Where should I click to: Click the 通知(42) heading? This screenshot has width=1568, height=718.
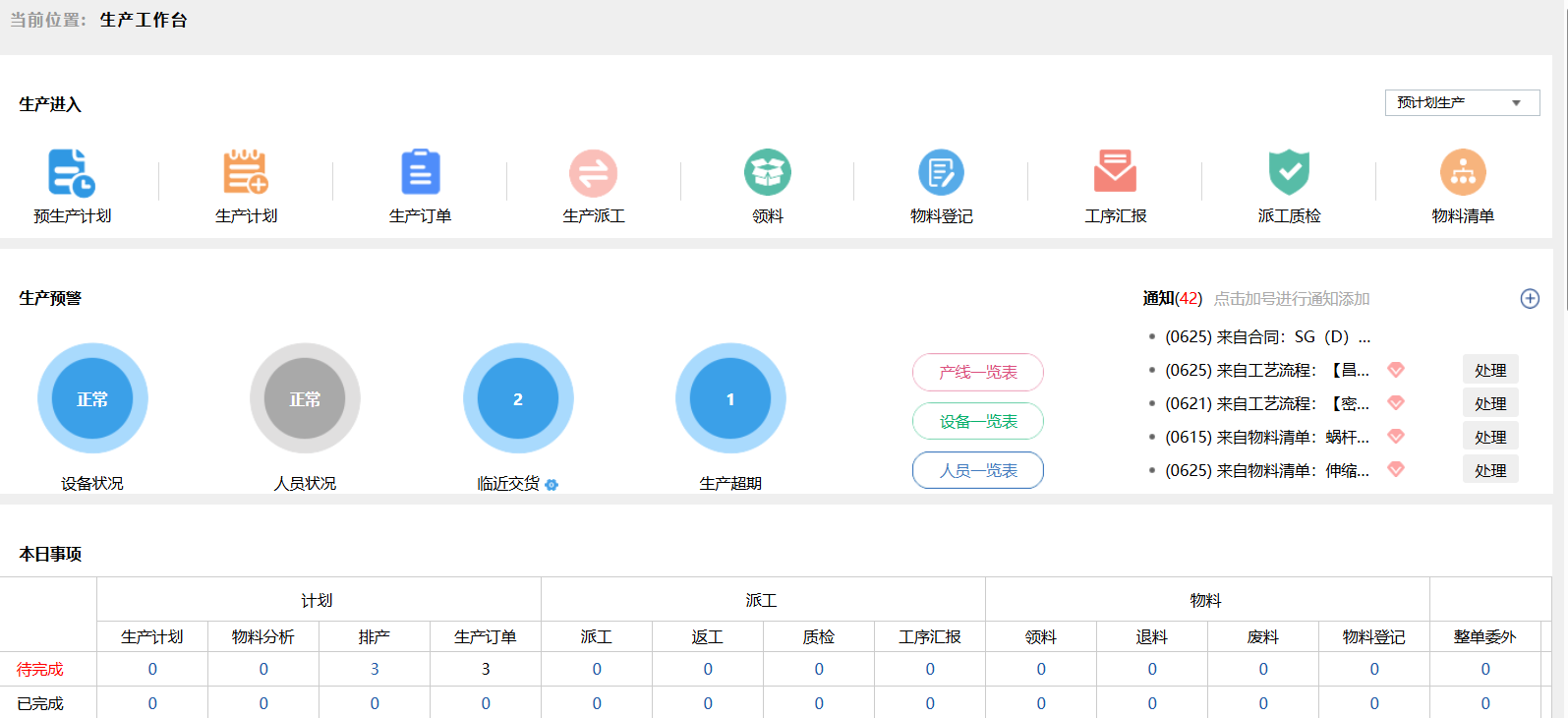tap(1173, 298)
